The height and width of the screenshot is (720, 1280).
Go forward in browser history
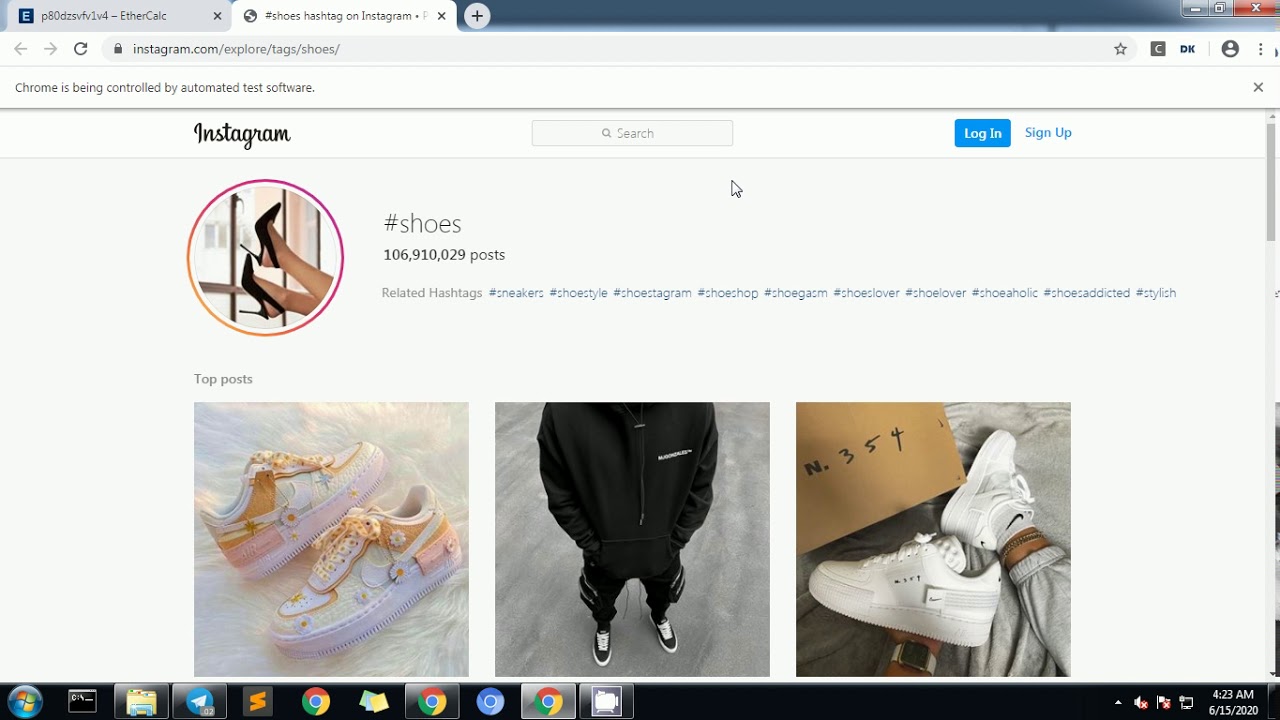(51, 49)
